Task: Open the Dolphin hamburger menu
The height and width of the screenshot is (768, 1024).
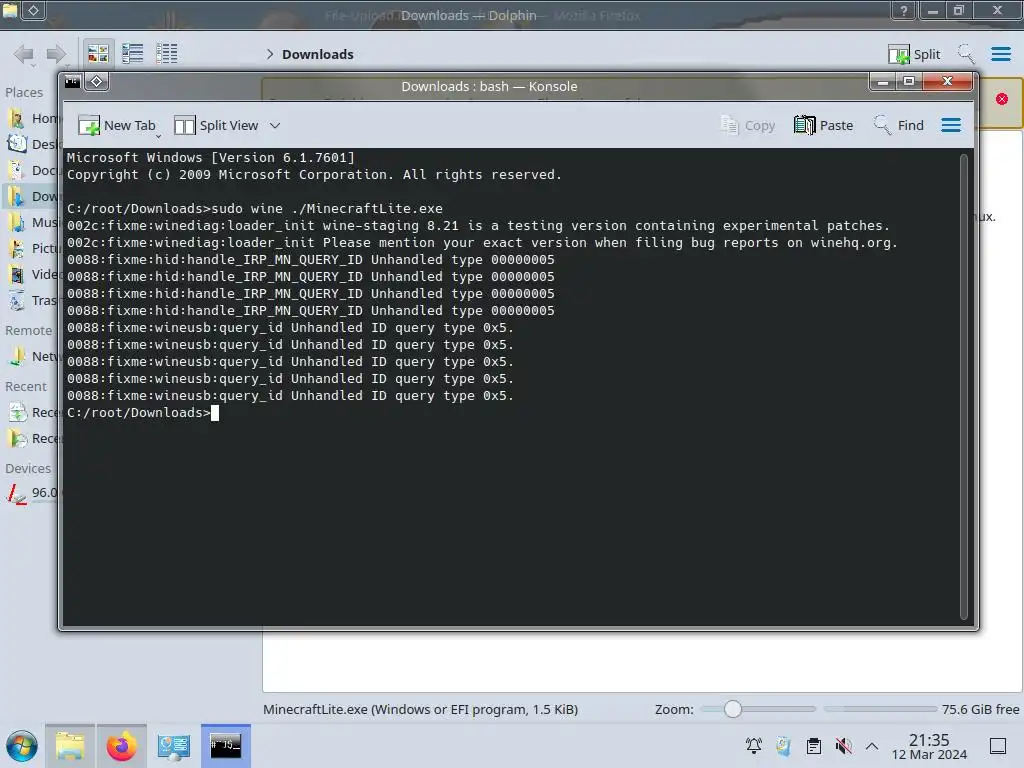Action: (x=1000, y=54)
